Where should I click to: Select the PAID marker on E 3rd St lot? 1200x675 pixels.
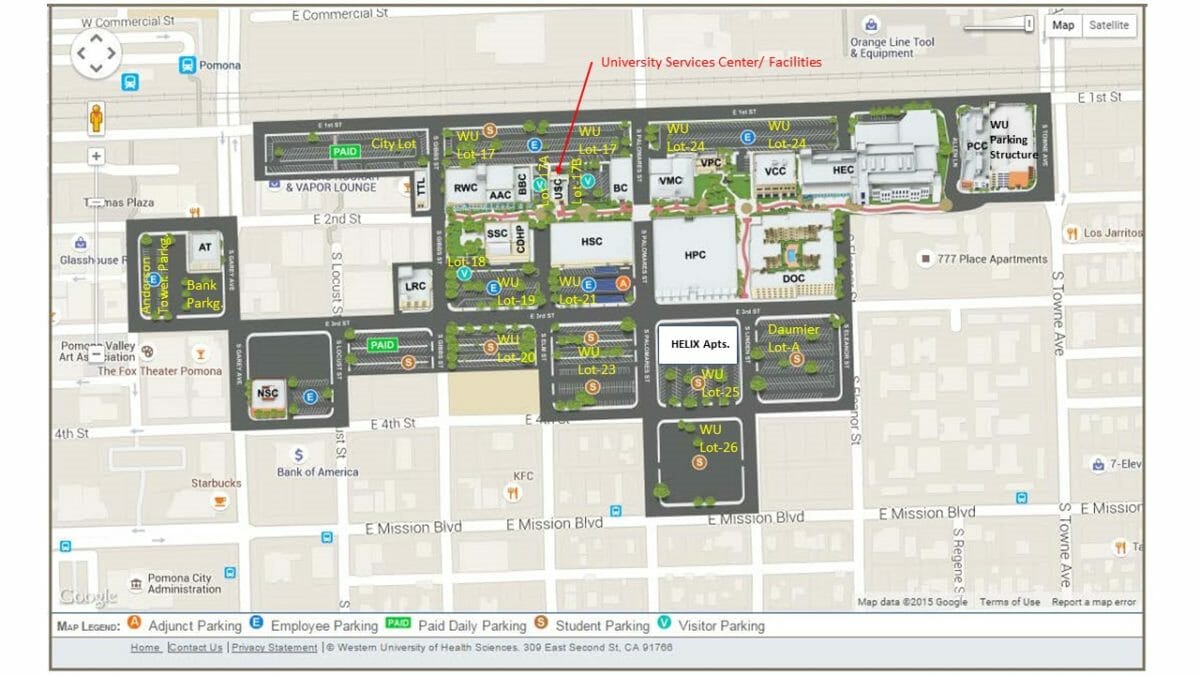[383, 345]
